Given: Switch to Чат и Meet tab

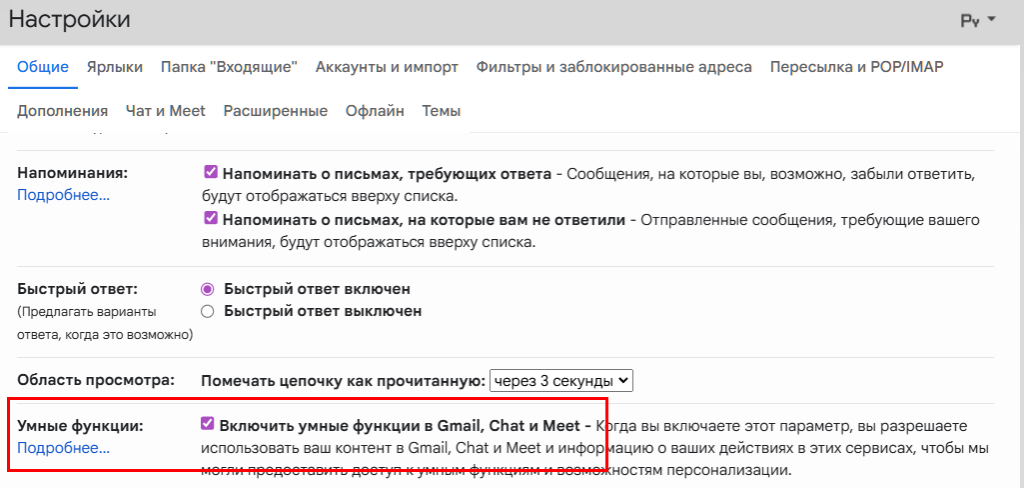Looking at the screenshot, I should click(x=165, y=111).
